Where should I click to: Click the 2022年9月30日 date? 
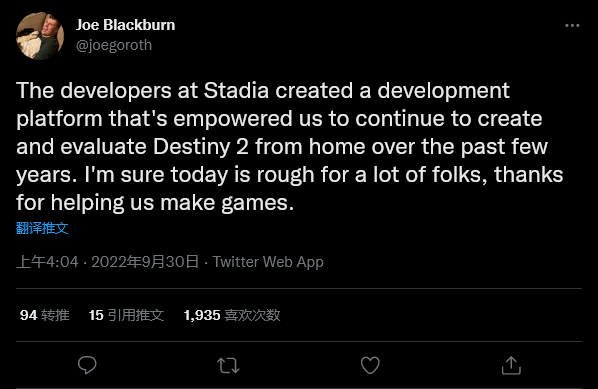click(x=145, y=262)
